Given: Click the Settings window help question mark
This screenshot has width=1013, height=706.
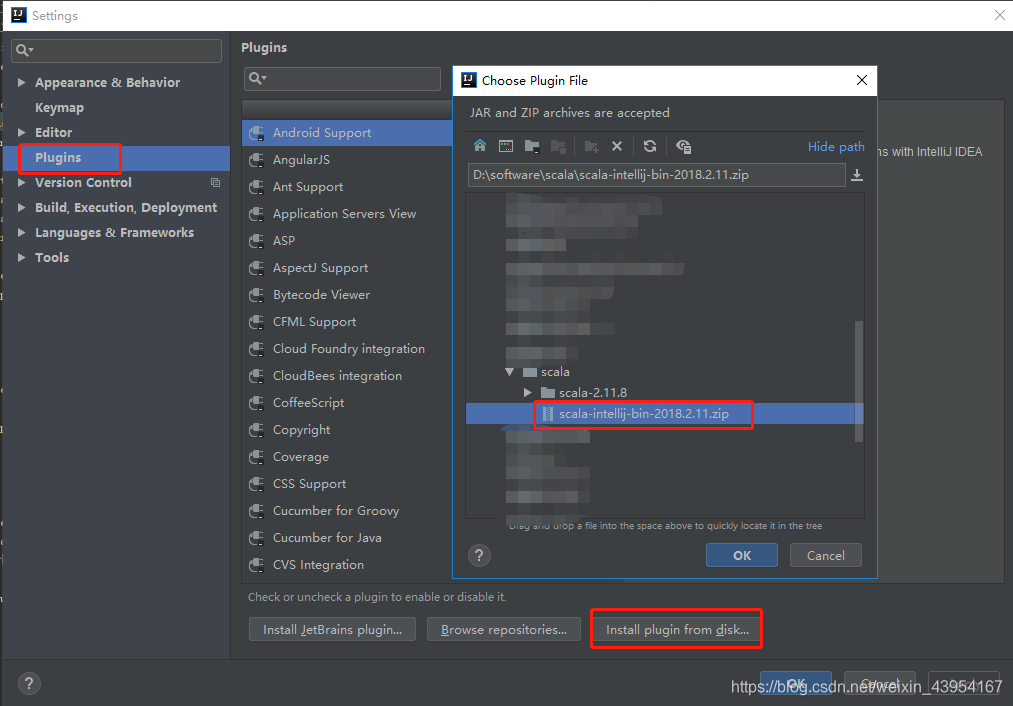Looking at the screenshot, I should pos(29,683).
